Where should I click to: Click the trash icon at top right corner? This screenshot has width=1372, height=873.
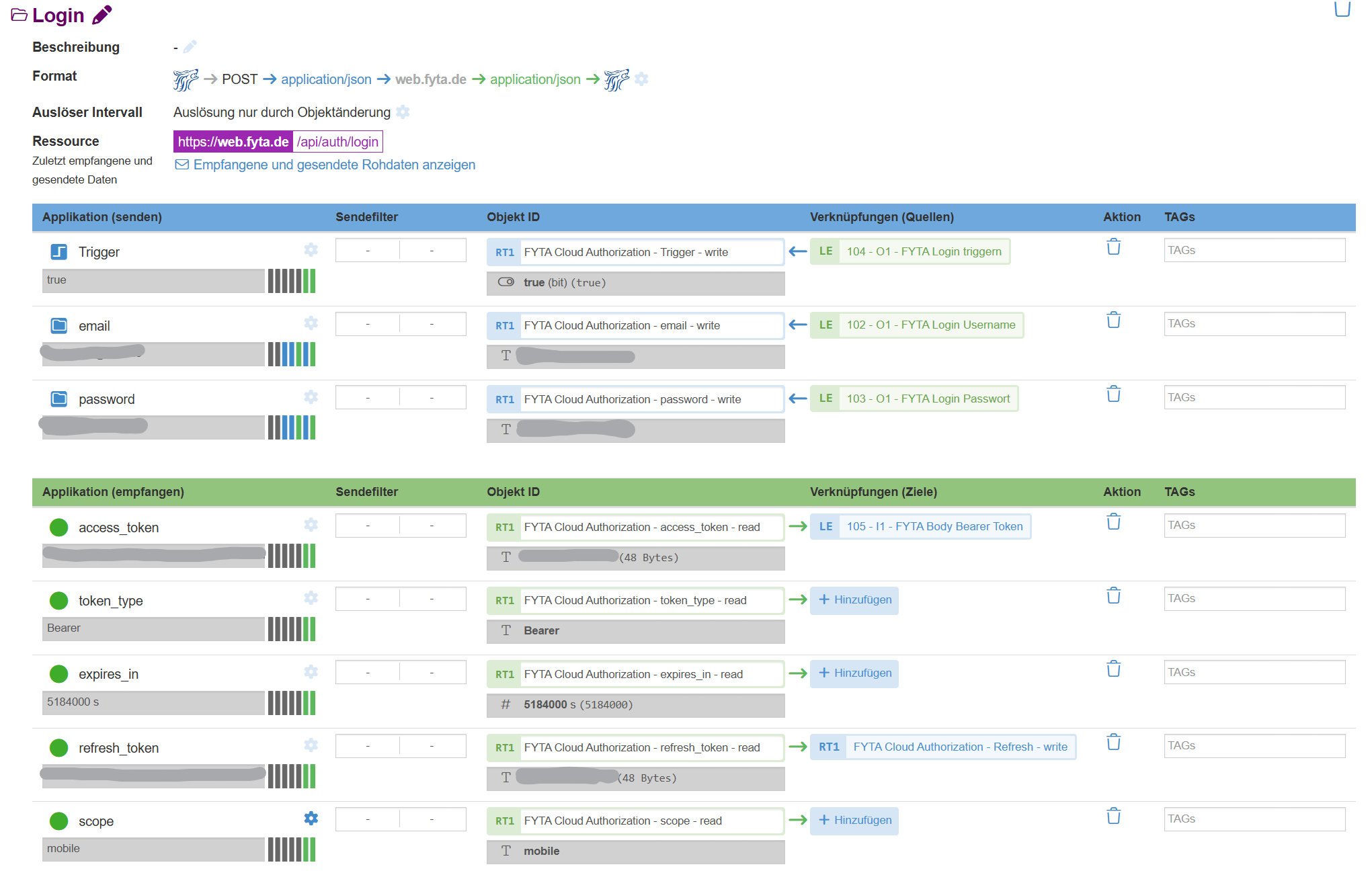point(1342,9)
